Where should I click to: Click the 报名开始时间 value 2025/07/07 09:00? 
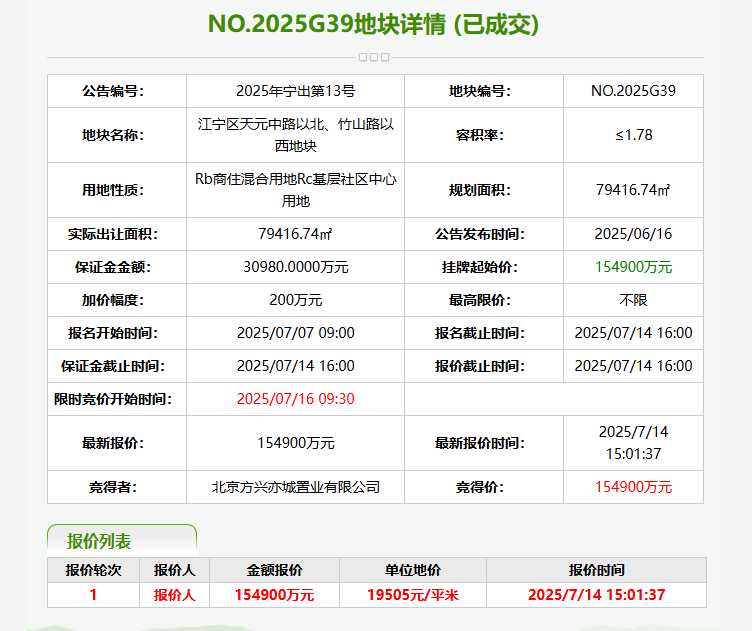tap(295, 333)
